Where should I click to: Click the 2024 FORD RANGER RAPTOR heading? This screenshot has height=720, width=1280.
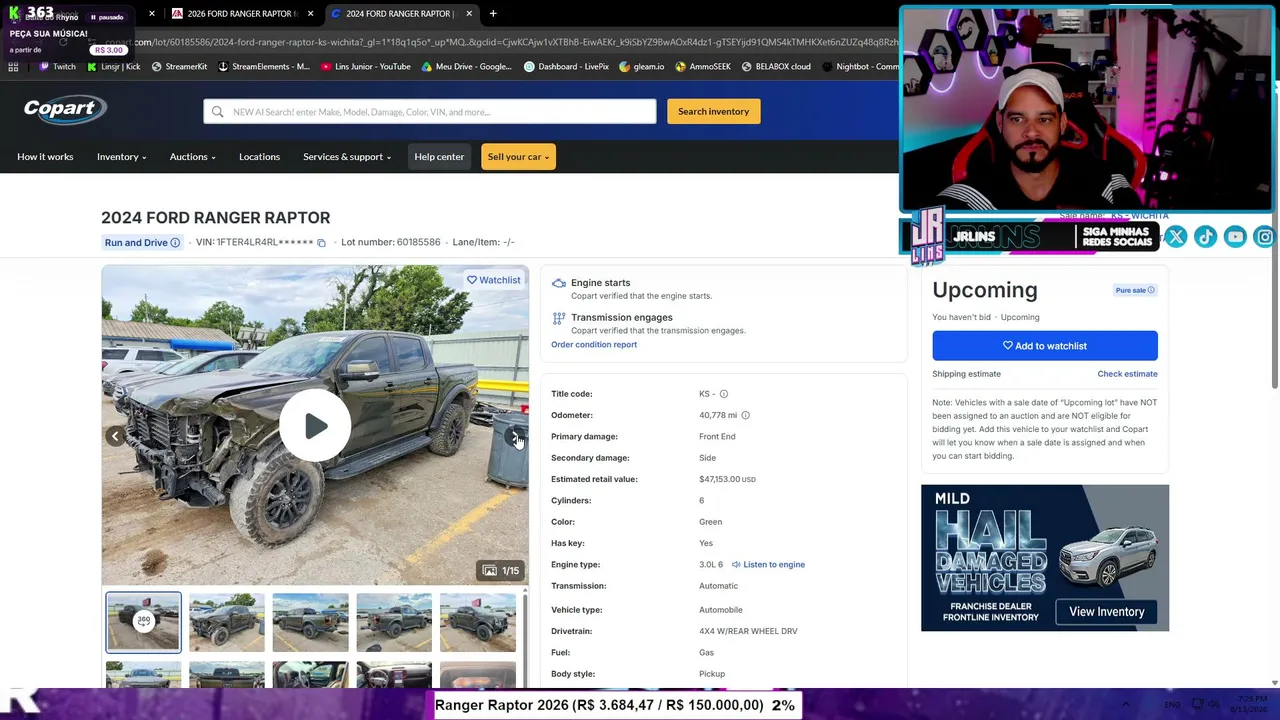tap(216, 218)
